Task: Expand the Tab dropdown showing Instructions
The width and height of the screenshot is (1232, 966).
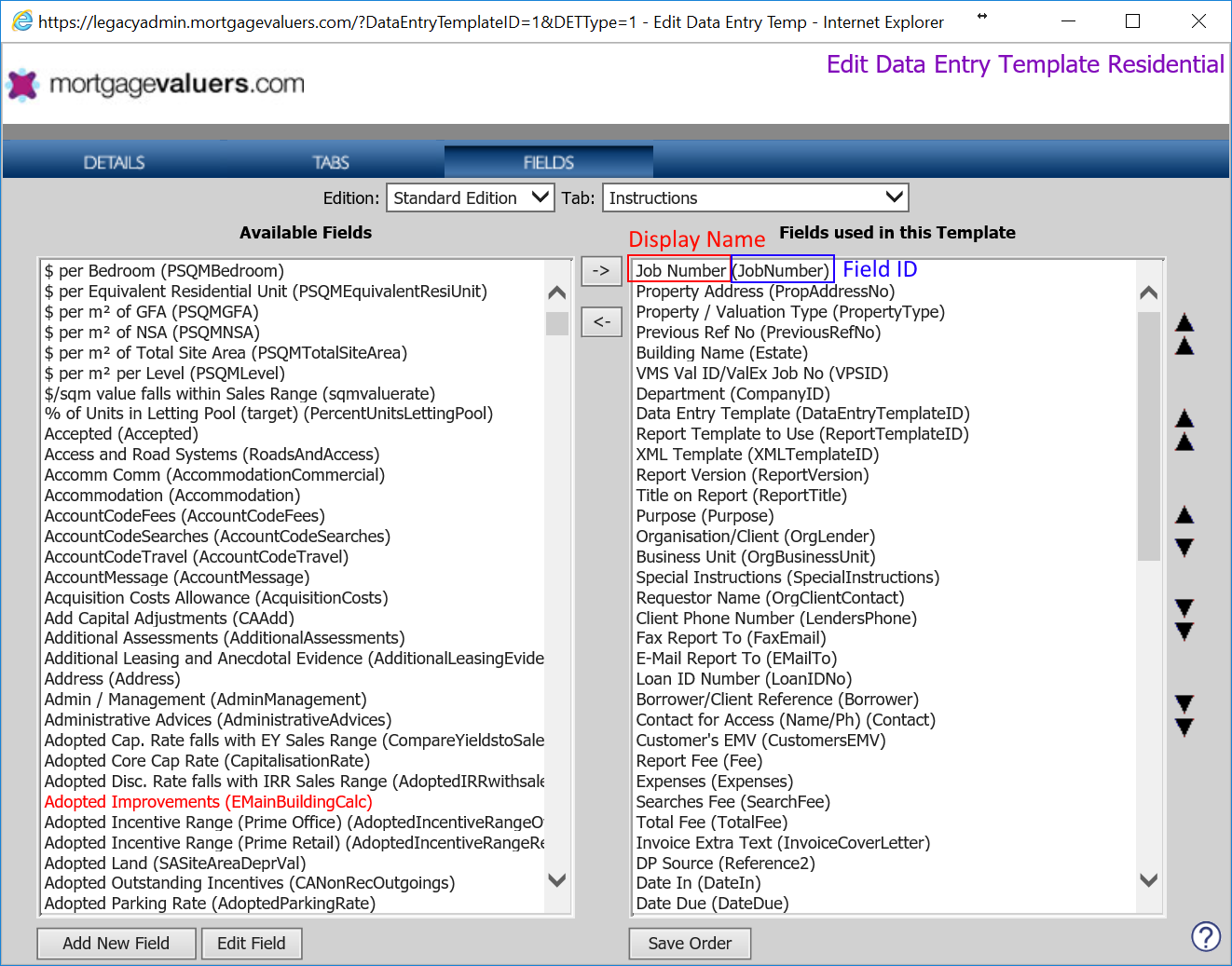Action: [755, 197]
